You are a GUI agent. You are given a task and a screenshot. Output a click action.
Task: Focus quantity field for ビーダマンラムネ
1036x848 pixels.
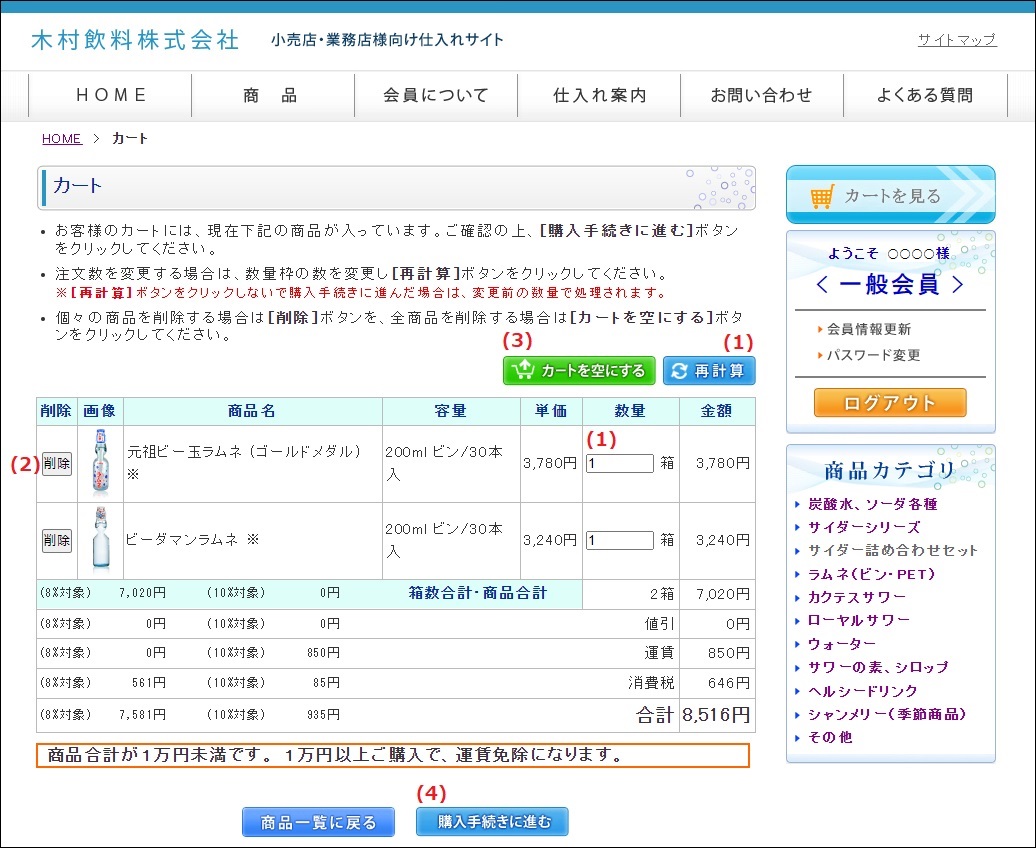pyautogui.click(x=619, y=540)
